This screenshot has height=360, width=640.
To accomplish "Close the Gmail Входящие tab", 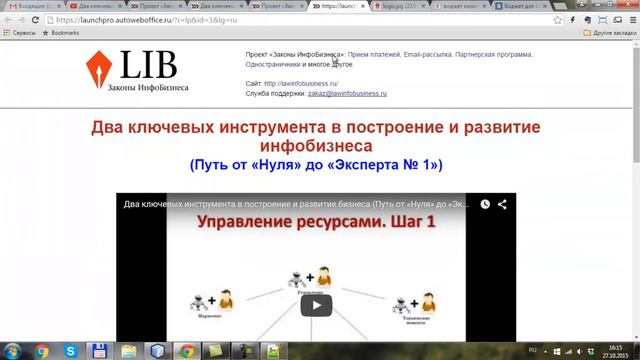I will [59, 6].
